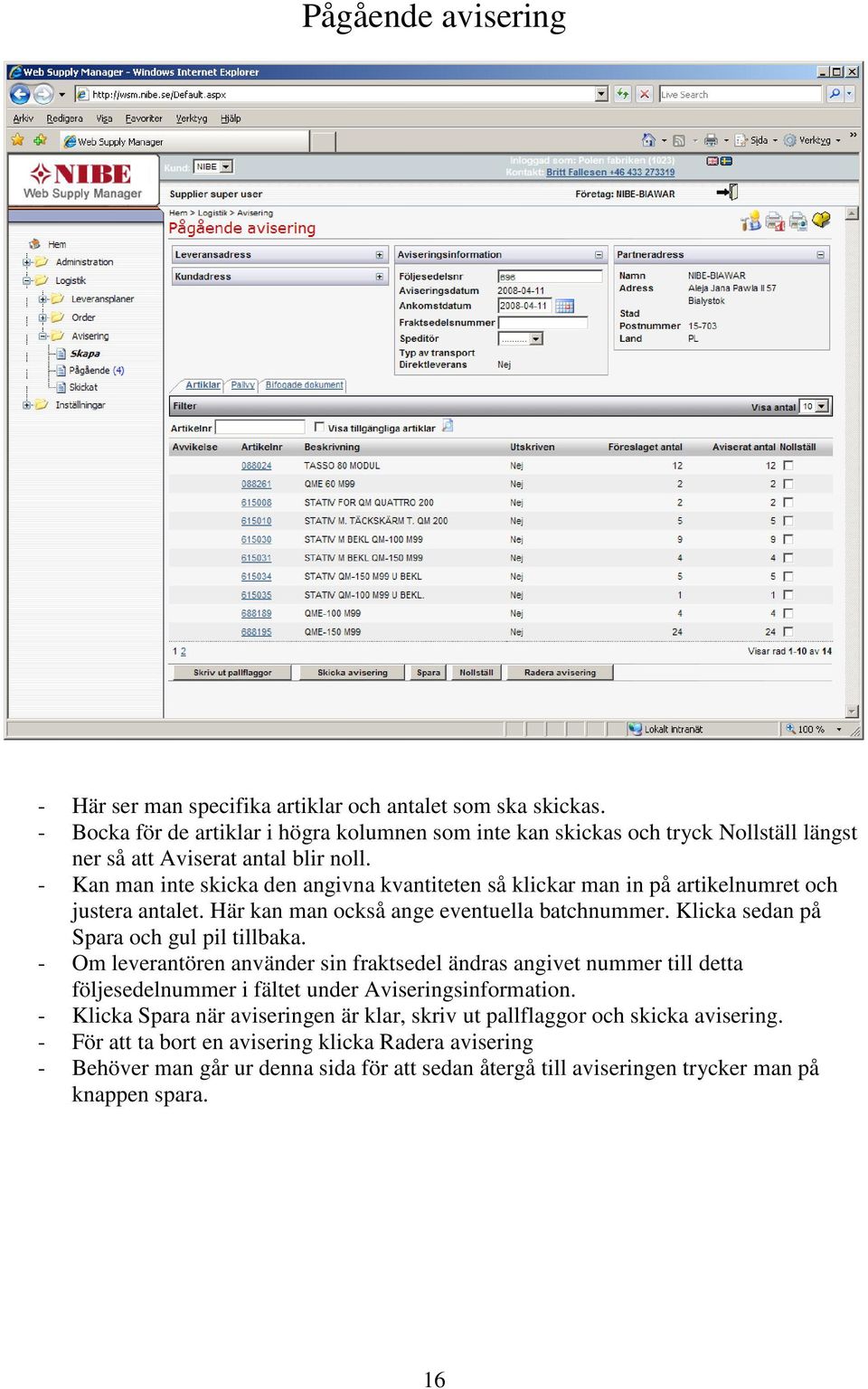The width and height of the screenshot is (868, 1389).
Task: Check Nollställ box for QME-150 M99
Action: point(788,631)
